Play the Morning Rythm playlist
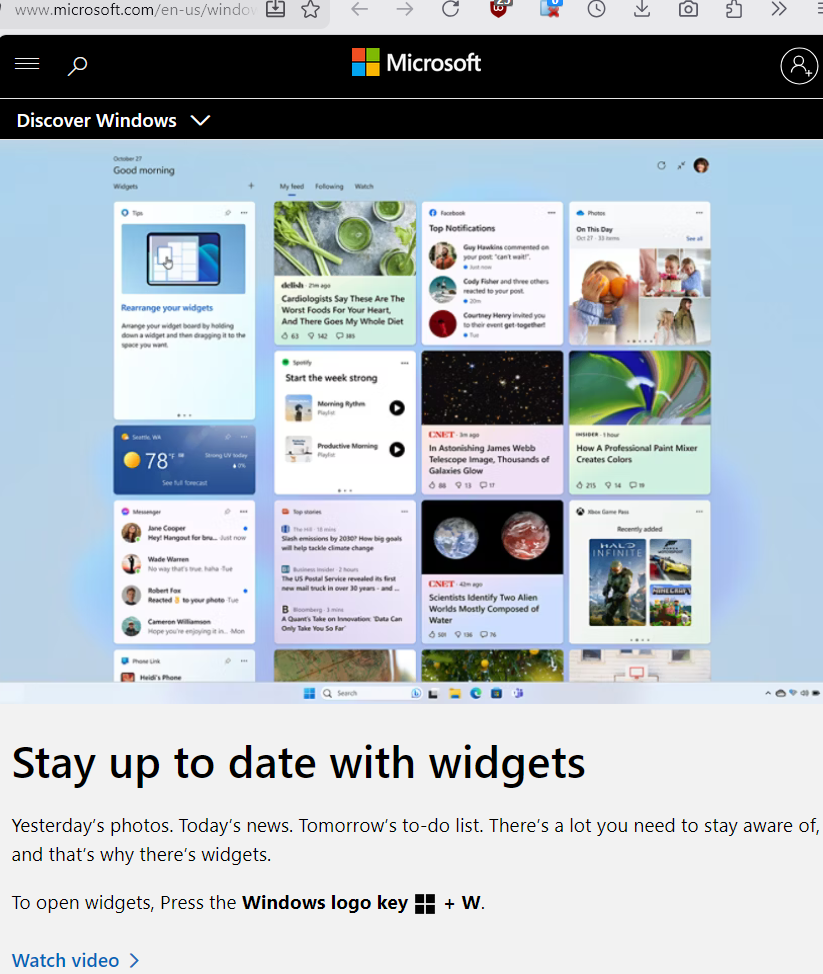The width and height of the screenshot is (823, 974). (x=397, y=408)
